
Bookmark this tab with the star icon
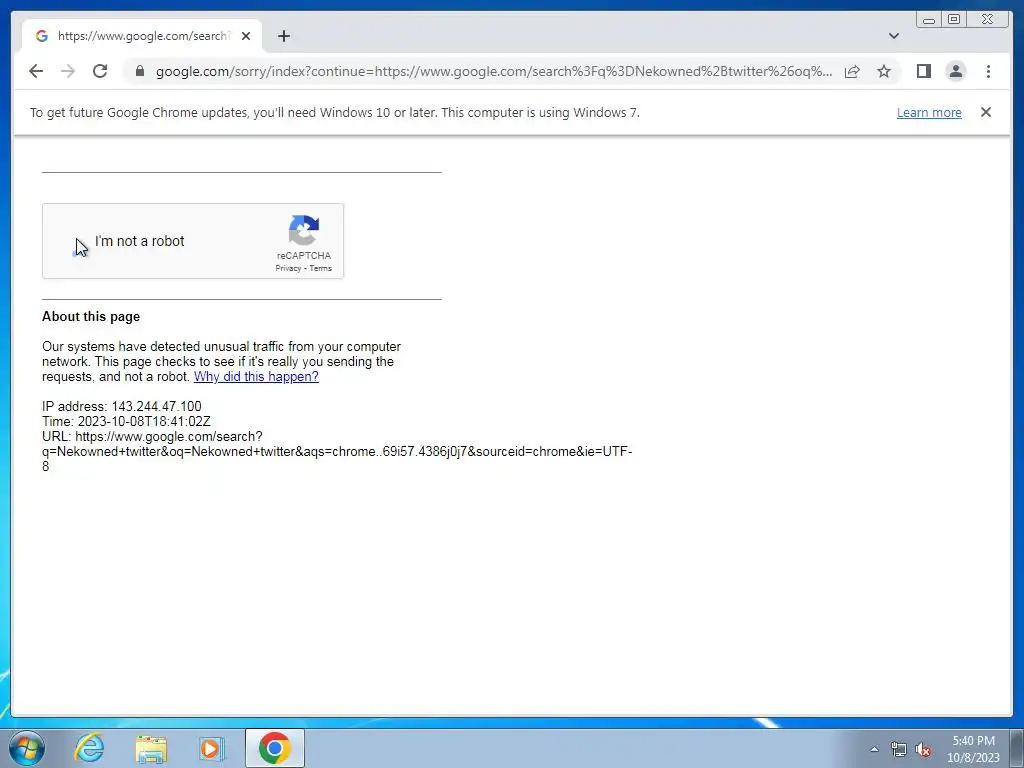884,71
